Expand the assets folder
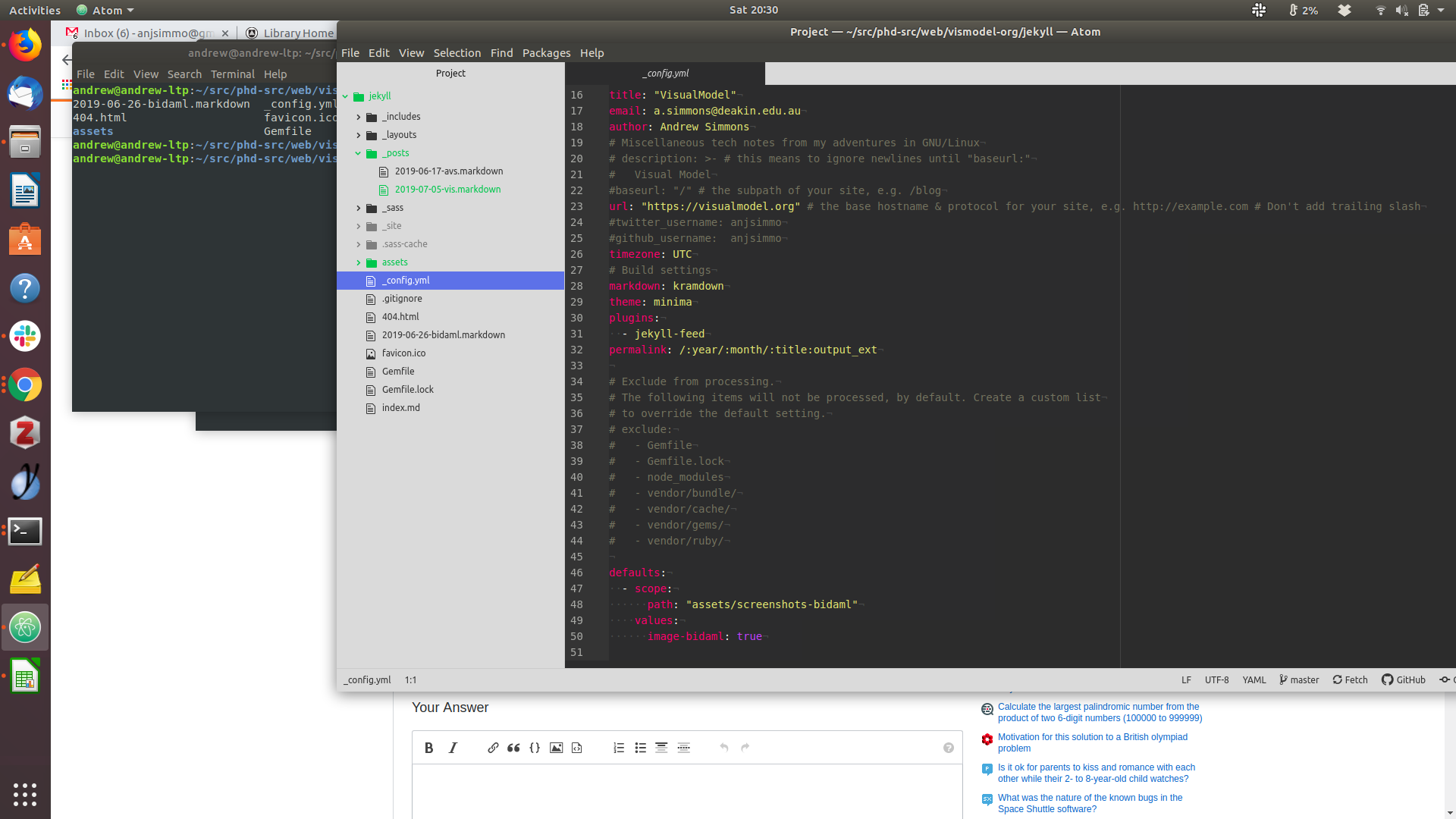 (359, 262)
